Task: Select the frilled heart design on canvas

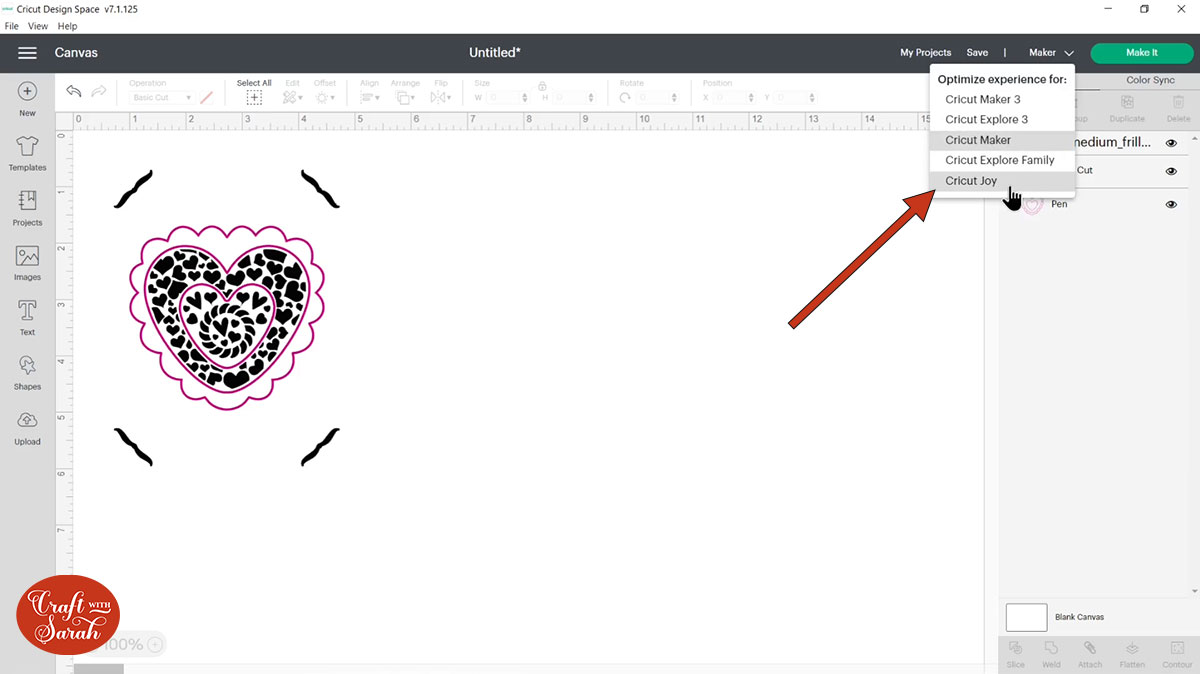Action: point(227,317)
